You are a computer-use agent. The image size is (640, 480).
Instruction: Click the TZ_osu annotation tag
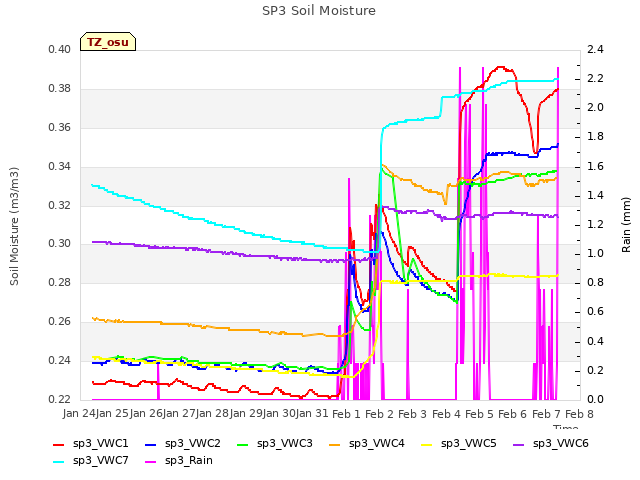pyautogui.click(x=108, y=42)
